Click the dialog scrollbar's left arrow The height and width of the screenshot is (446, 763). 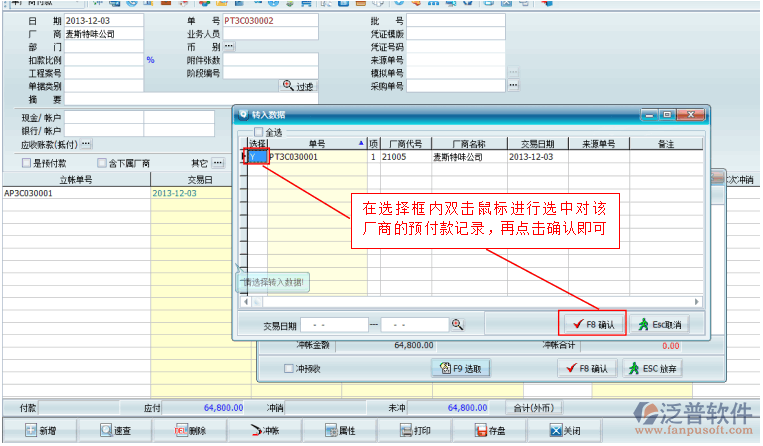point(246,302)
